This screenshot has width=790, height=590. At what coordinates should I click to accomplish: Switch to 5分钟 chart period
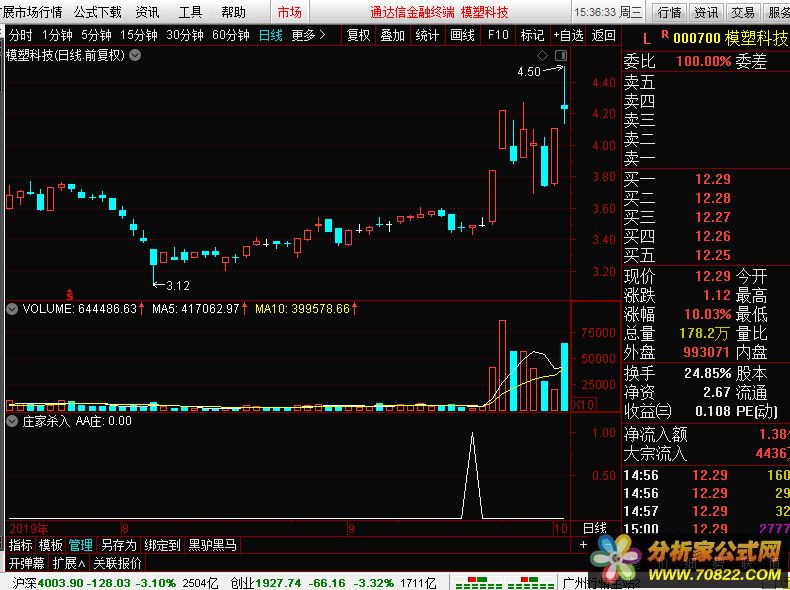[96, 35]
